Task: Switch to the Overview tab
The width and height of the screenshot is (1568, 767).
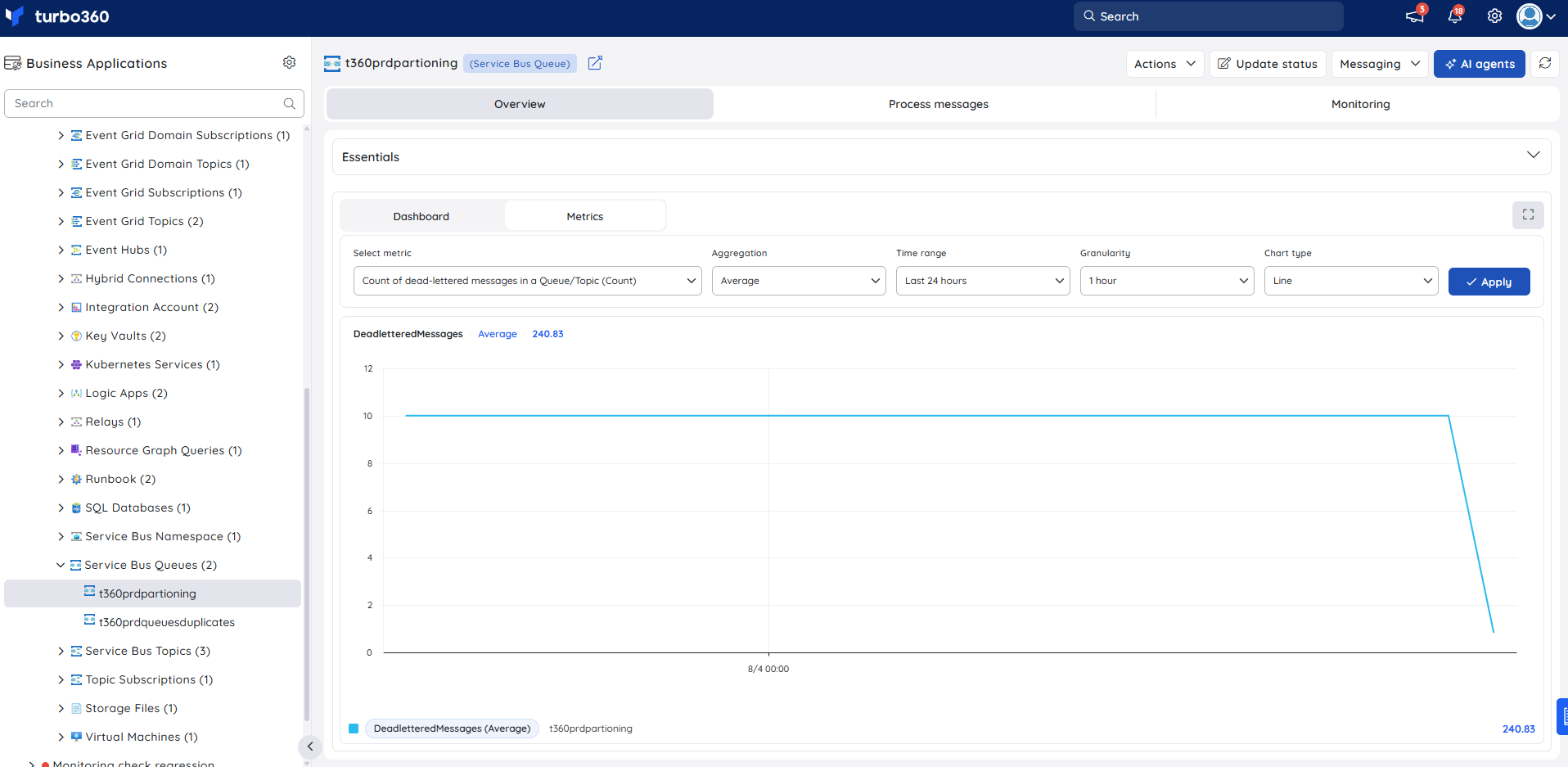Action: pyautogui.click(x=520, y=104)
